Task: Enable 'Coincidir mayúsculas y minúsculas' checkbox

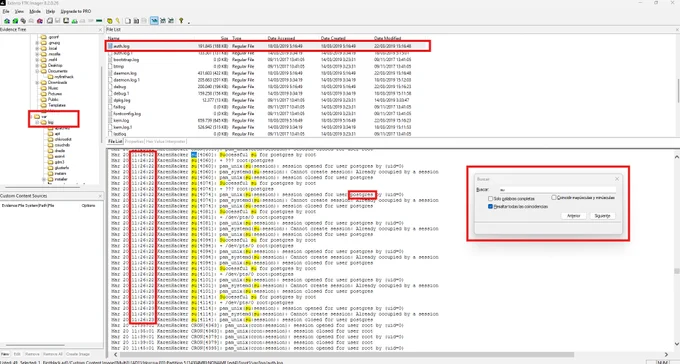Action: coord(554,197)
